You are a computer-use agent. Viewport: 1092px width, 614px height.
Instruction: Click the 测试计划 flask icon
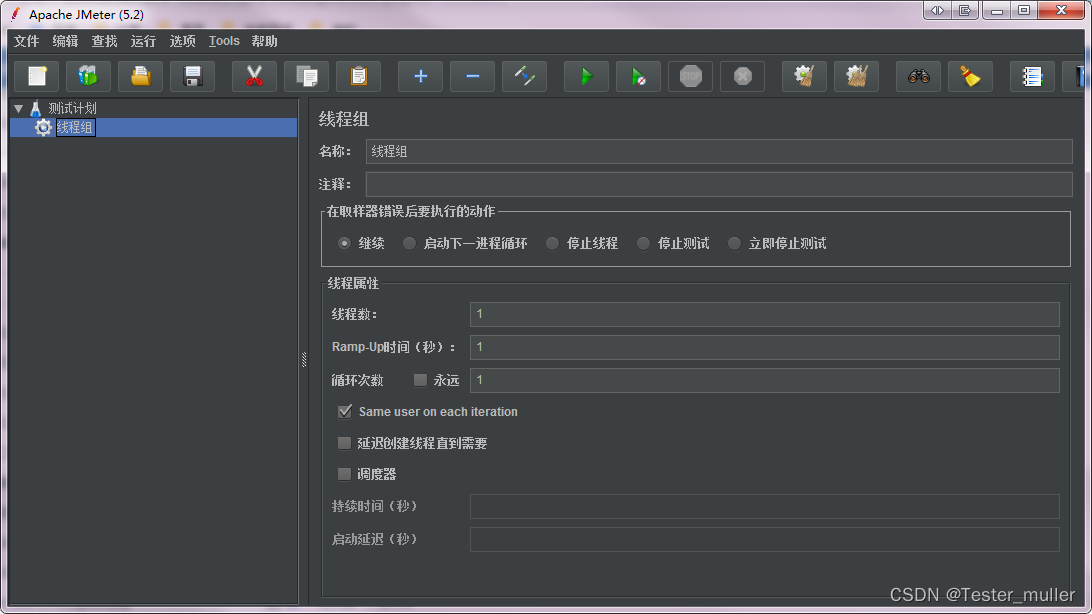coord(36,109)
